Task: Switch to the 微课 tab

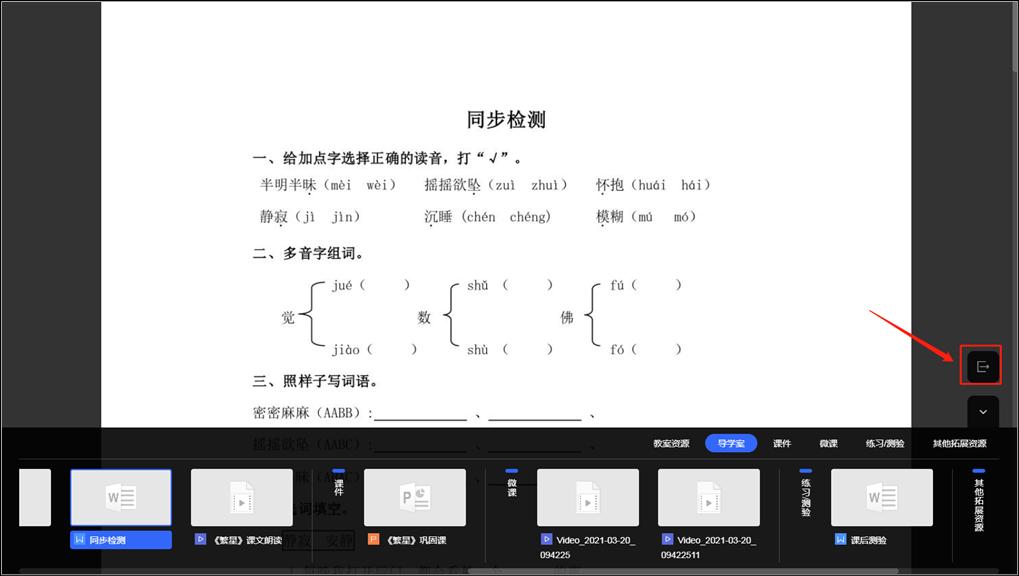Action: coord(828,443)
